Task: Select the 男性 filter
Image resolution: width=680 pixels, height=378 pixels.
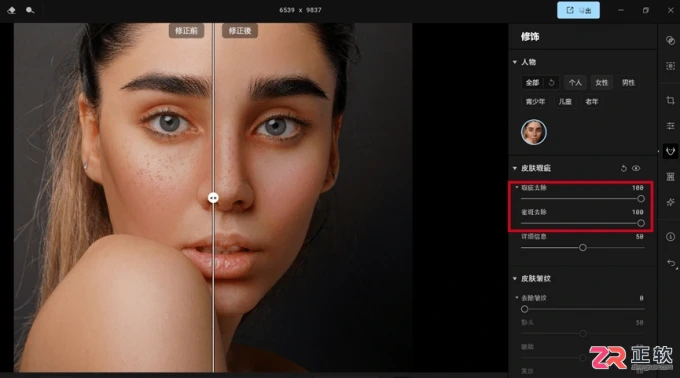Action: (x=628, y=82)
